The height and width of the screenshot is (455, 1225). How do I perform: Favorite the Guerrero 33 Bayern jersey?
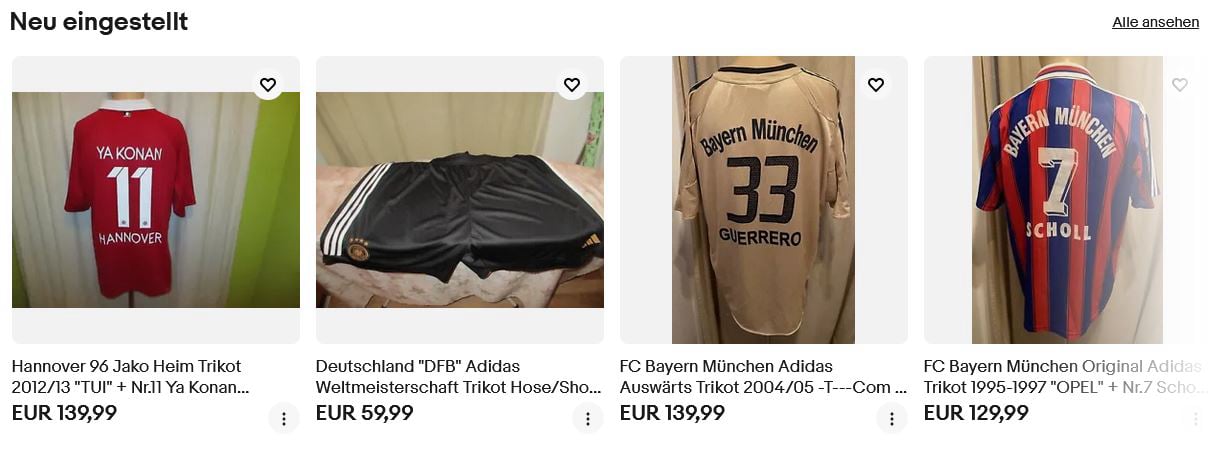875,85
